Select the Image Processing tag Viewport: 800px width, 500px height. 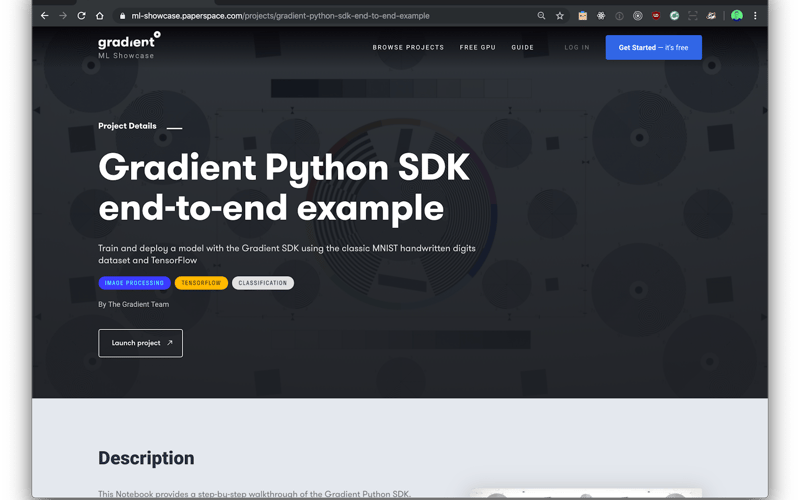tap(134, 283)
